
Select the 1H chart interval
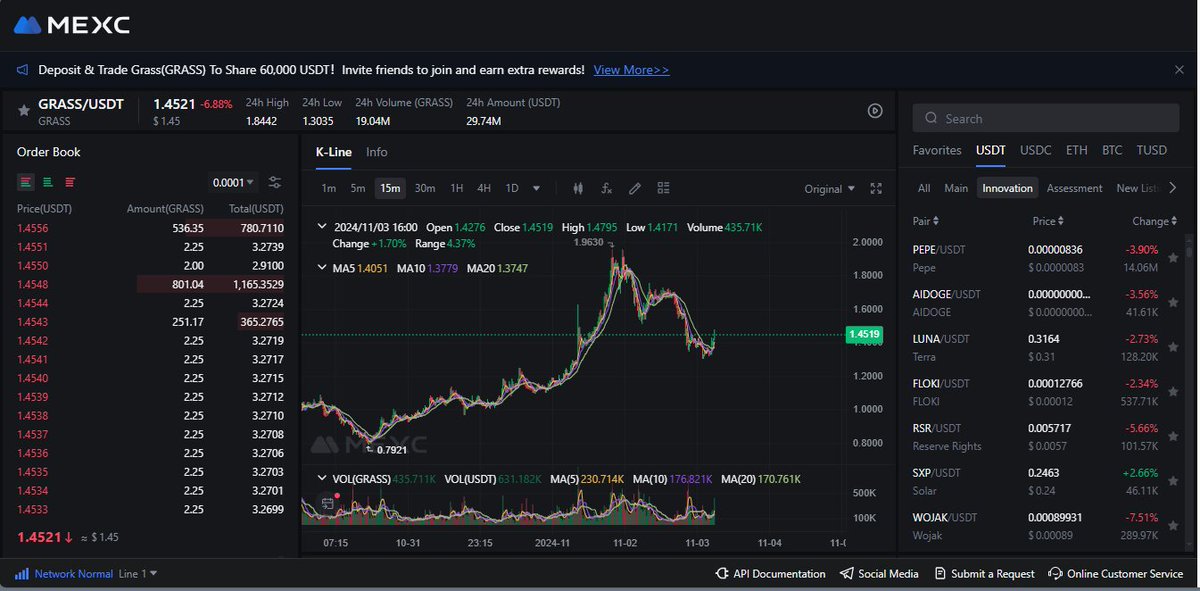(457, 188)
